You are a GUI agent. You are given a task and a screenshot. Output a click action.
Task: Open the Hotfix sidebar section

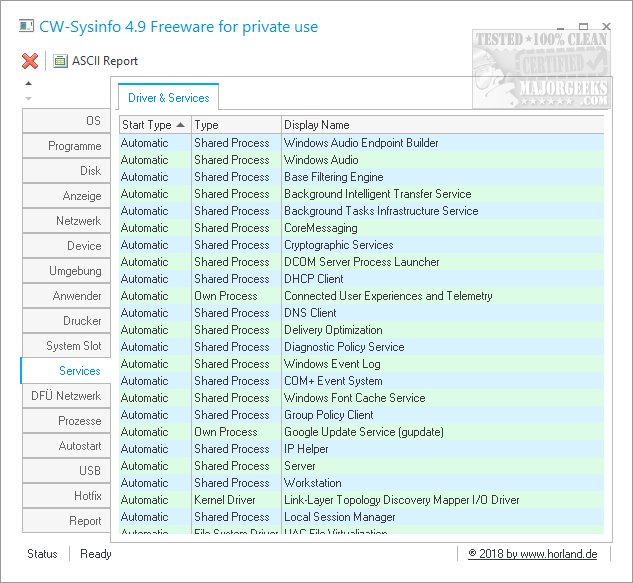point(64,496)
